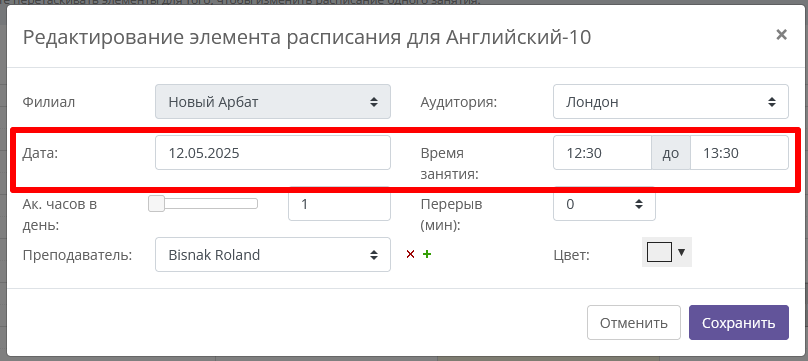Screen dimensions: 808x361
Task: Click the Дата field with 12.05.2025
Action: [273, 152]
